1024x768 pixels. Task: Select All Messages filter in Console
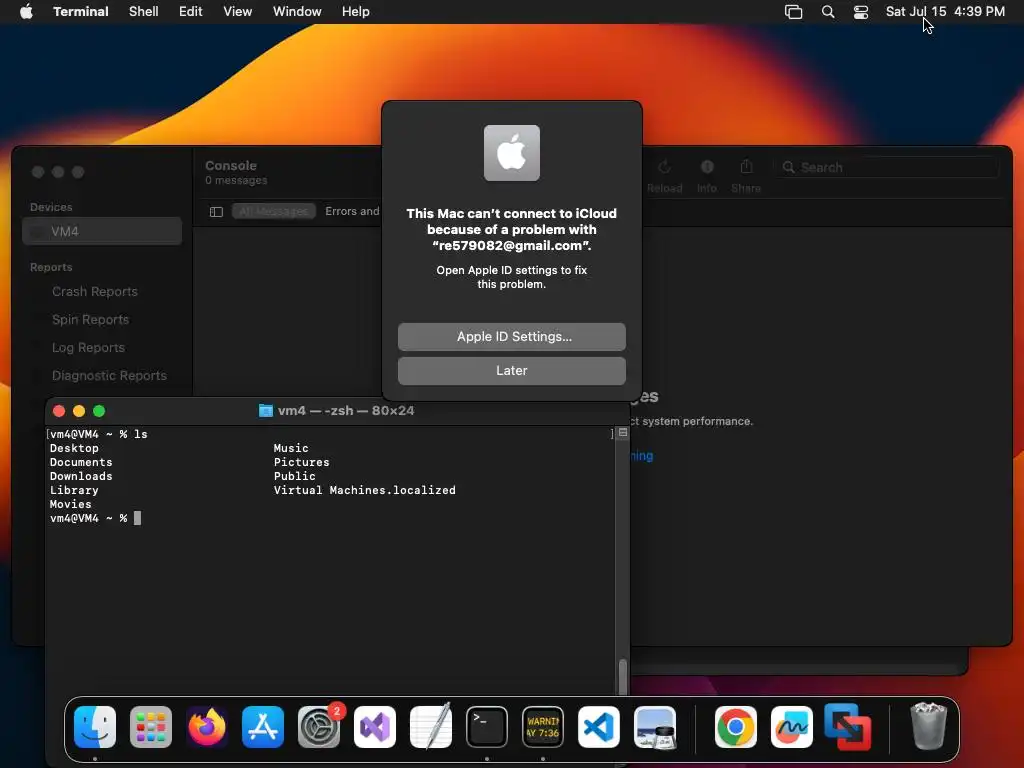(274, 211)
